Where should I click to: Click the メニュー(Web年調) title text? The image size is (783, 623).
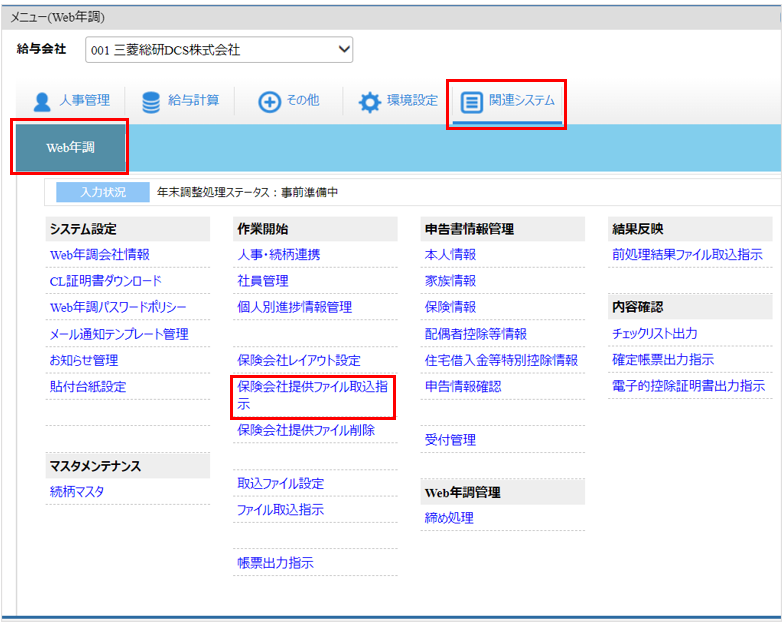(x=58, y=17)
